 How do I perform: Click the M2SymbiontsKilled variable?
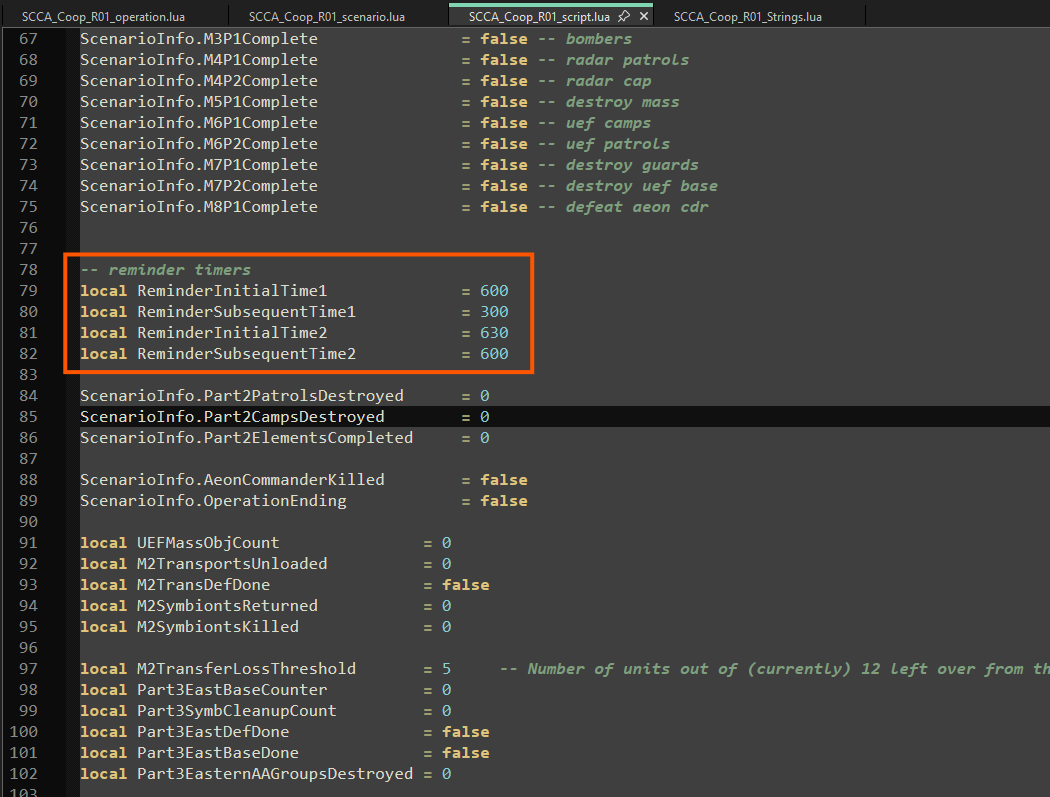pyautogui.click(x=218, y=626)
